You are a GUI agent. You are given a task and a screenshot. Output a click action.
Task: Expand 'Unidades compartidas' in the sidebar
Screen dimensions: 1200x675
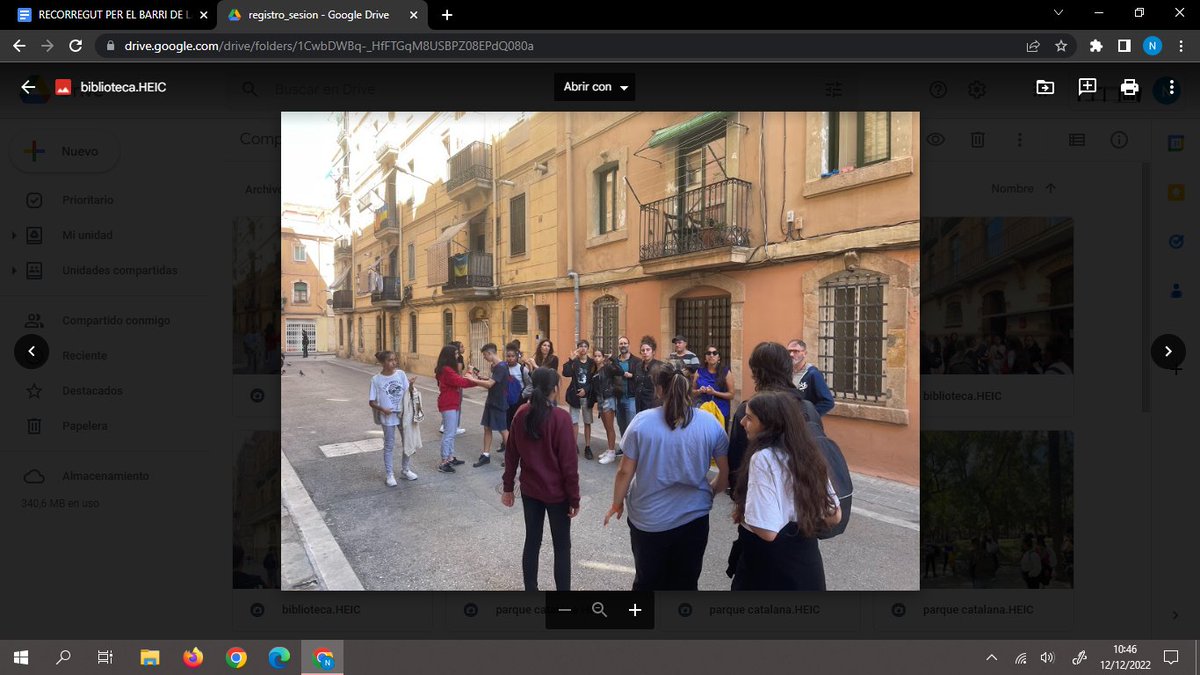tap(14, 270)
